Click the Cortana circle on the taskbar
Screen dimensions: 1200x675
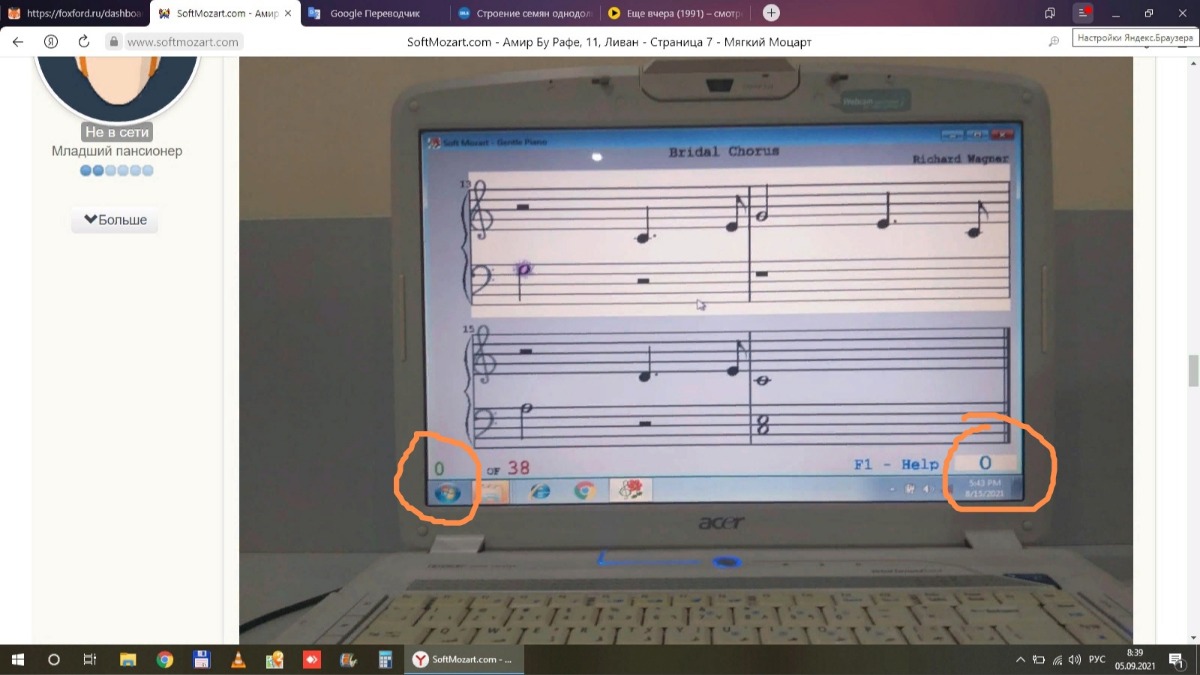pos(54,660)
